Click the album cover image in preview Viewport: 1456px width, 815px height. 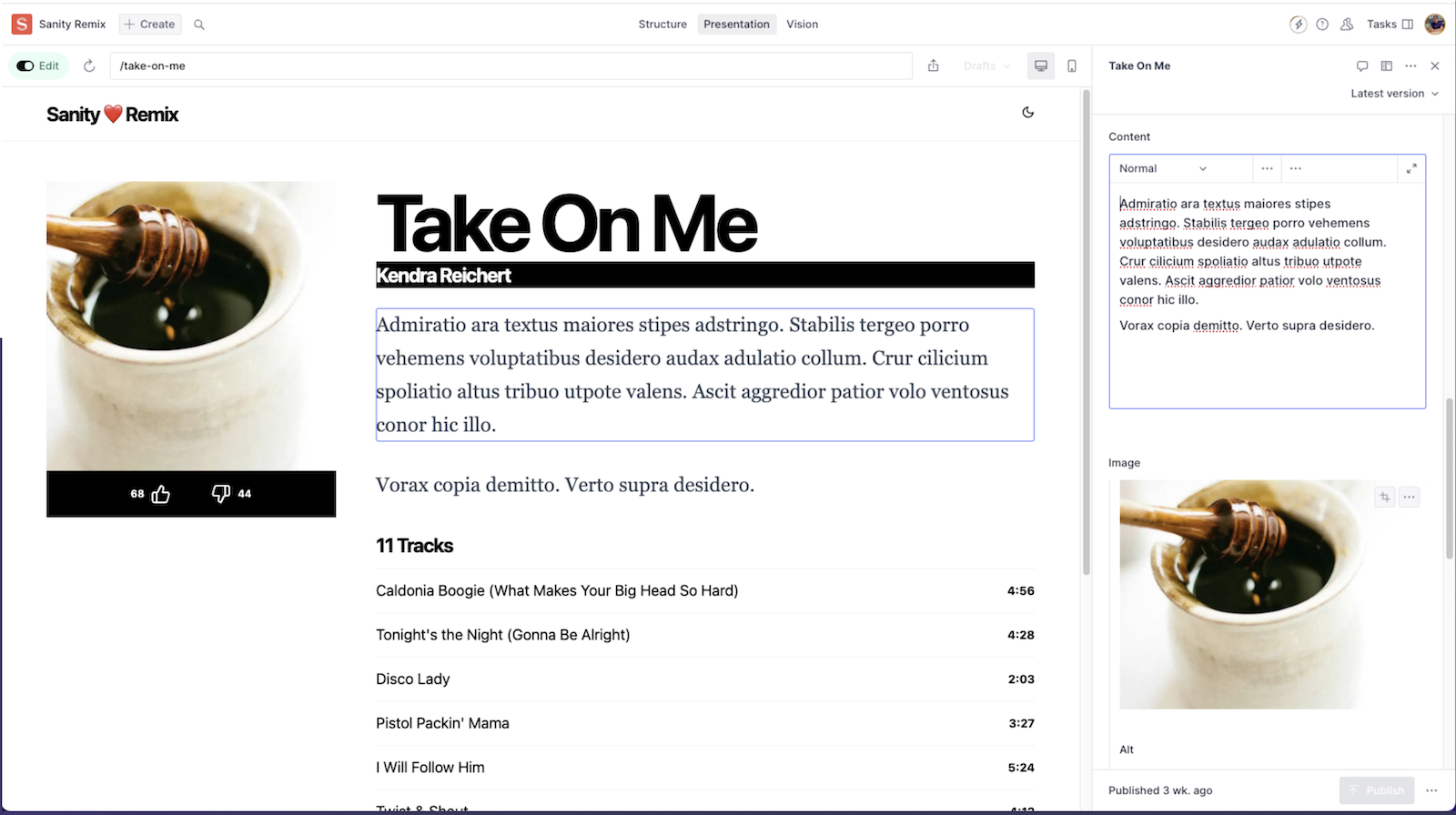click(x=191, y=326)
